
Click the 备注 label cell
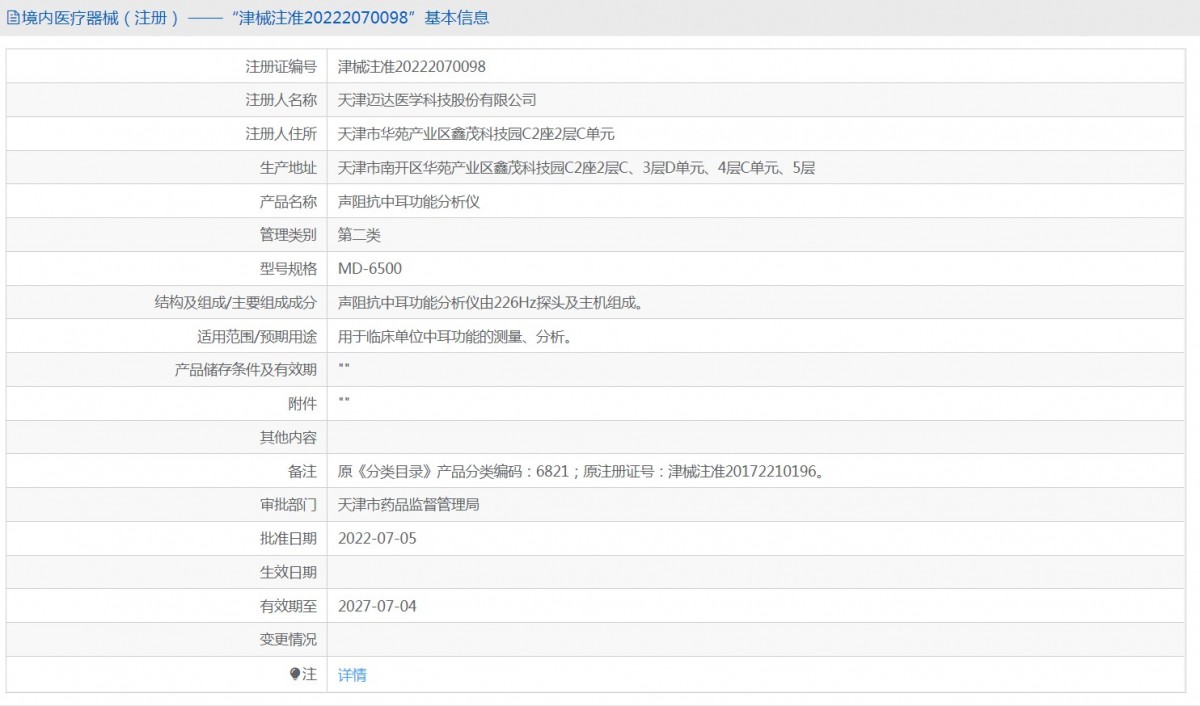[x=167, y=471]
